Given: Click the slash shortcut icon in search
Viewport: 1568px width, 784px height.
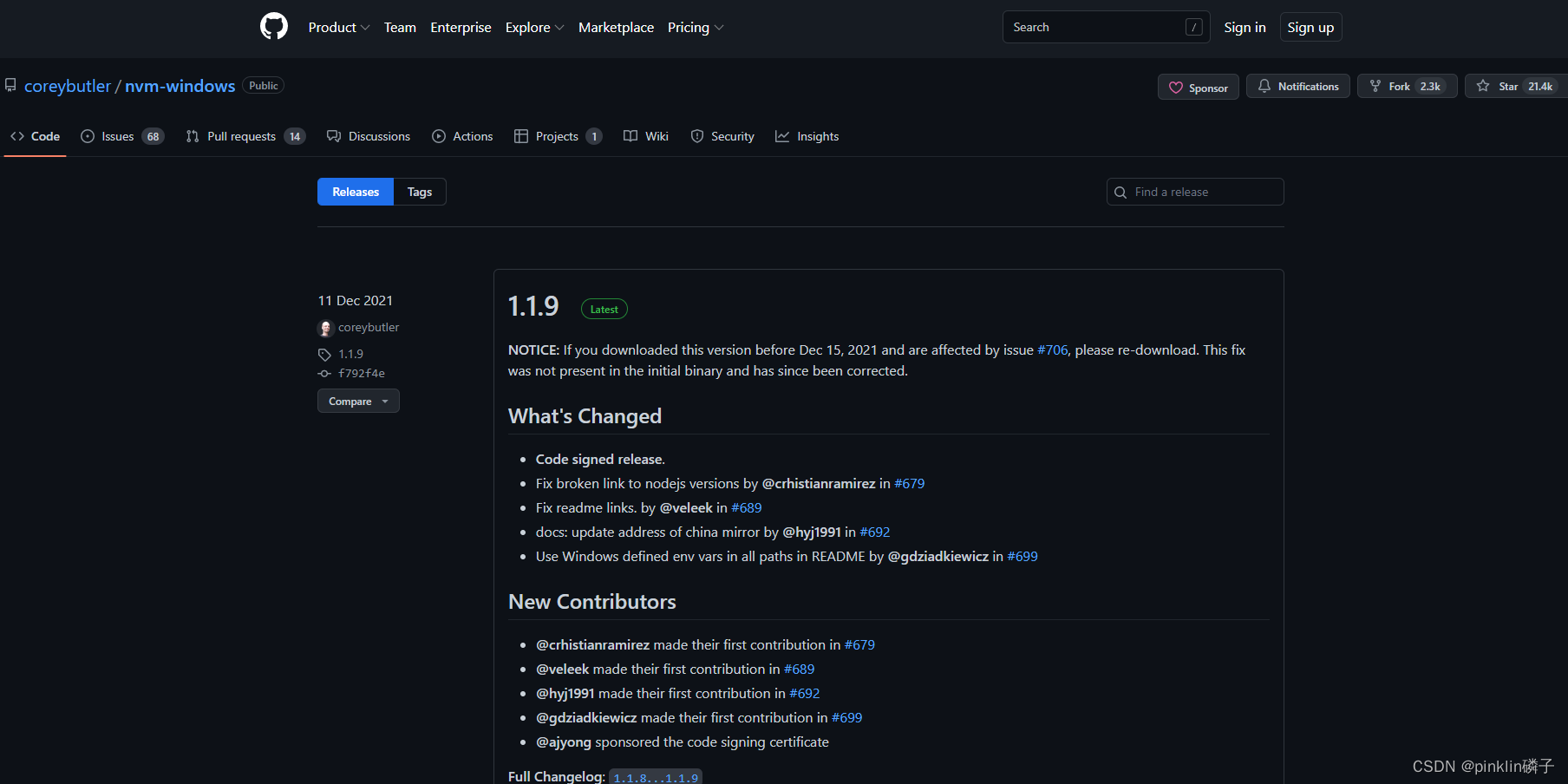Looking at the screenshot, I should (1193, 27).
